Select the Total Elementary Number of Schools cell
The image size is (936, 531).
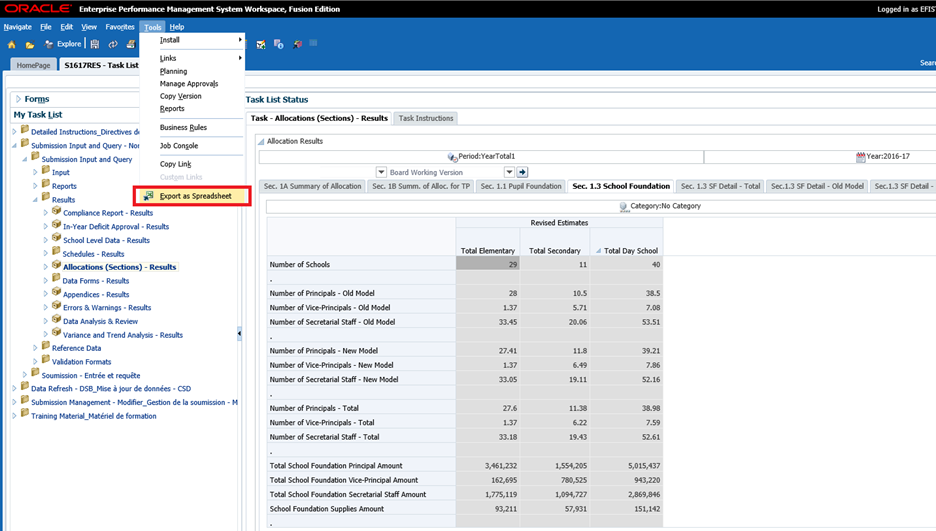(x=487, y=264)
